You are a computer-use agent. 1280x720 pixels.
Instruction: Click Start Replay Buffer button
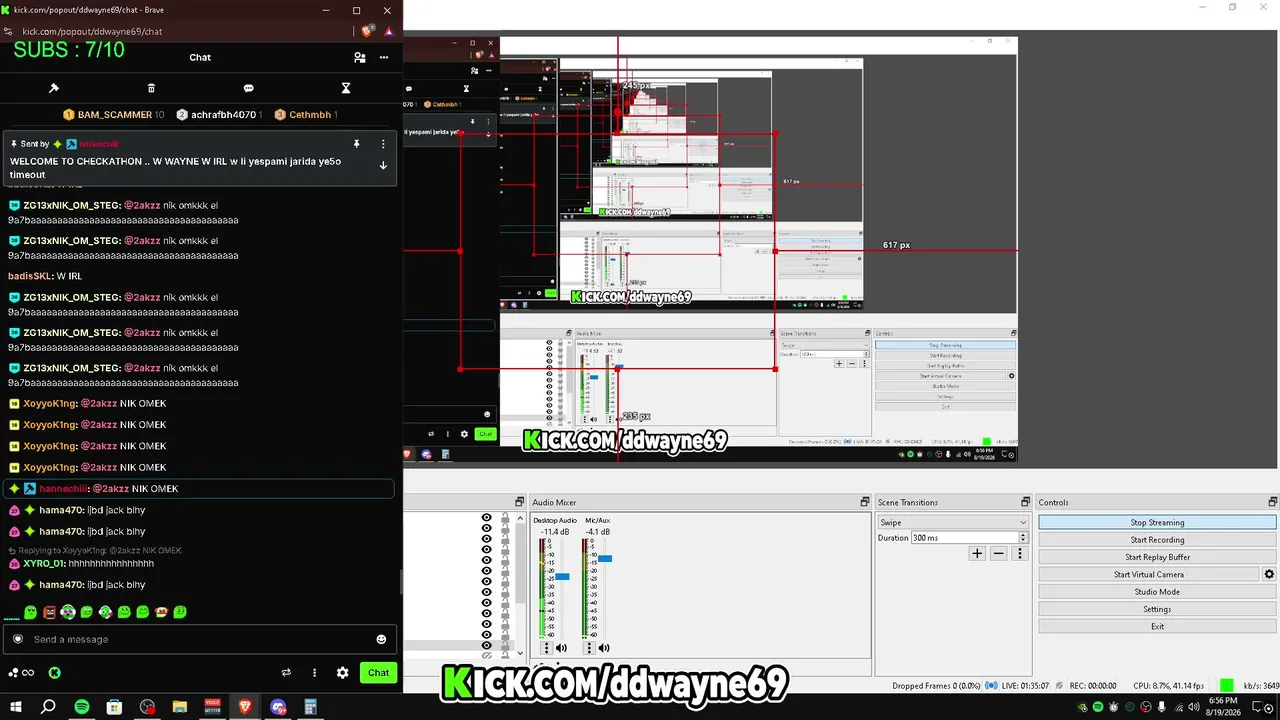pos(1157,557)
